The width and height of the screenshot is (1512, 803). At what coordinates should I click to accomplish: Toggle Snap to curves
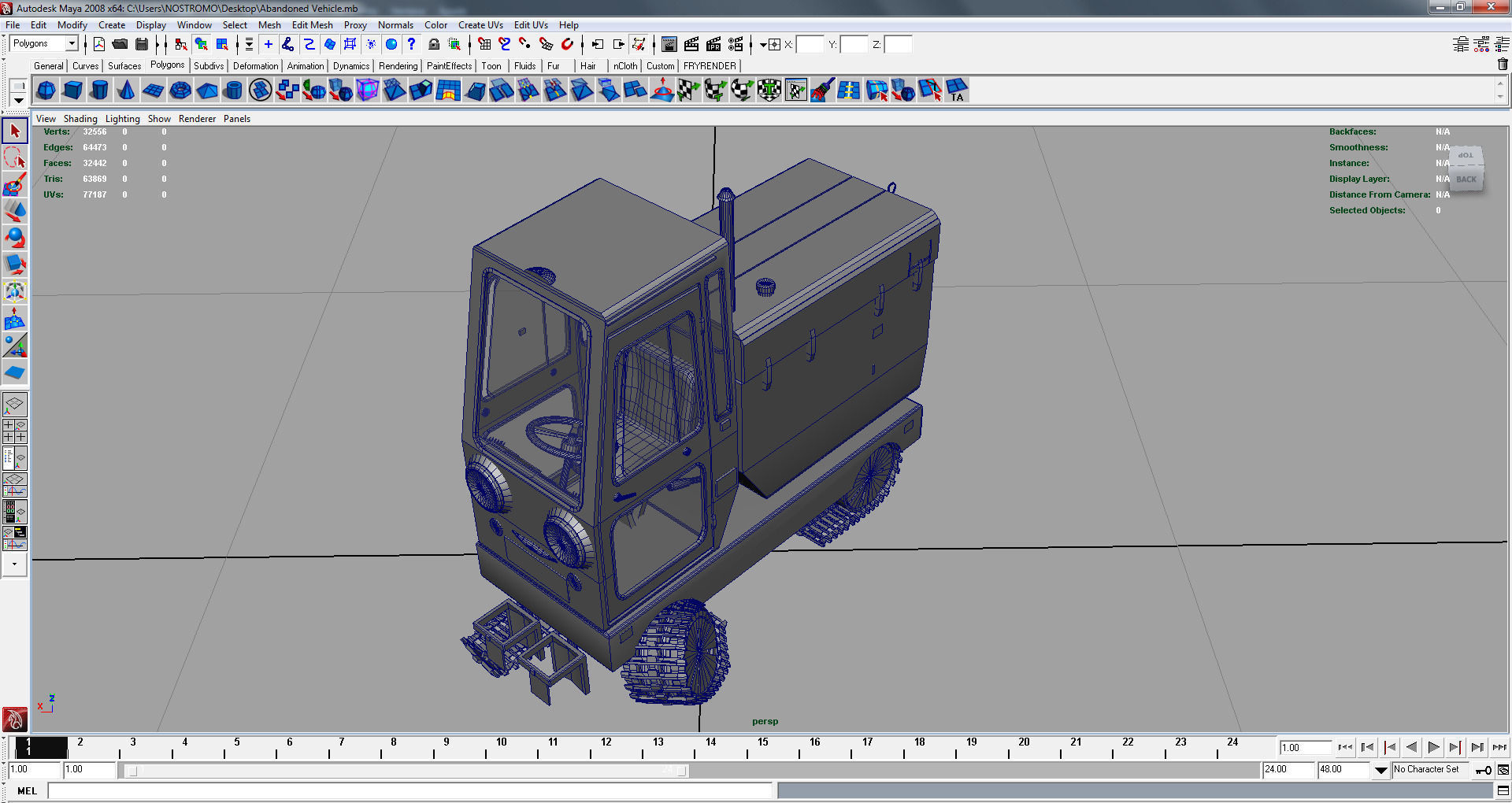[x=505, y=44]
